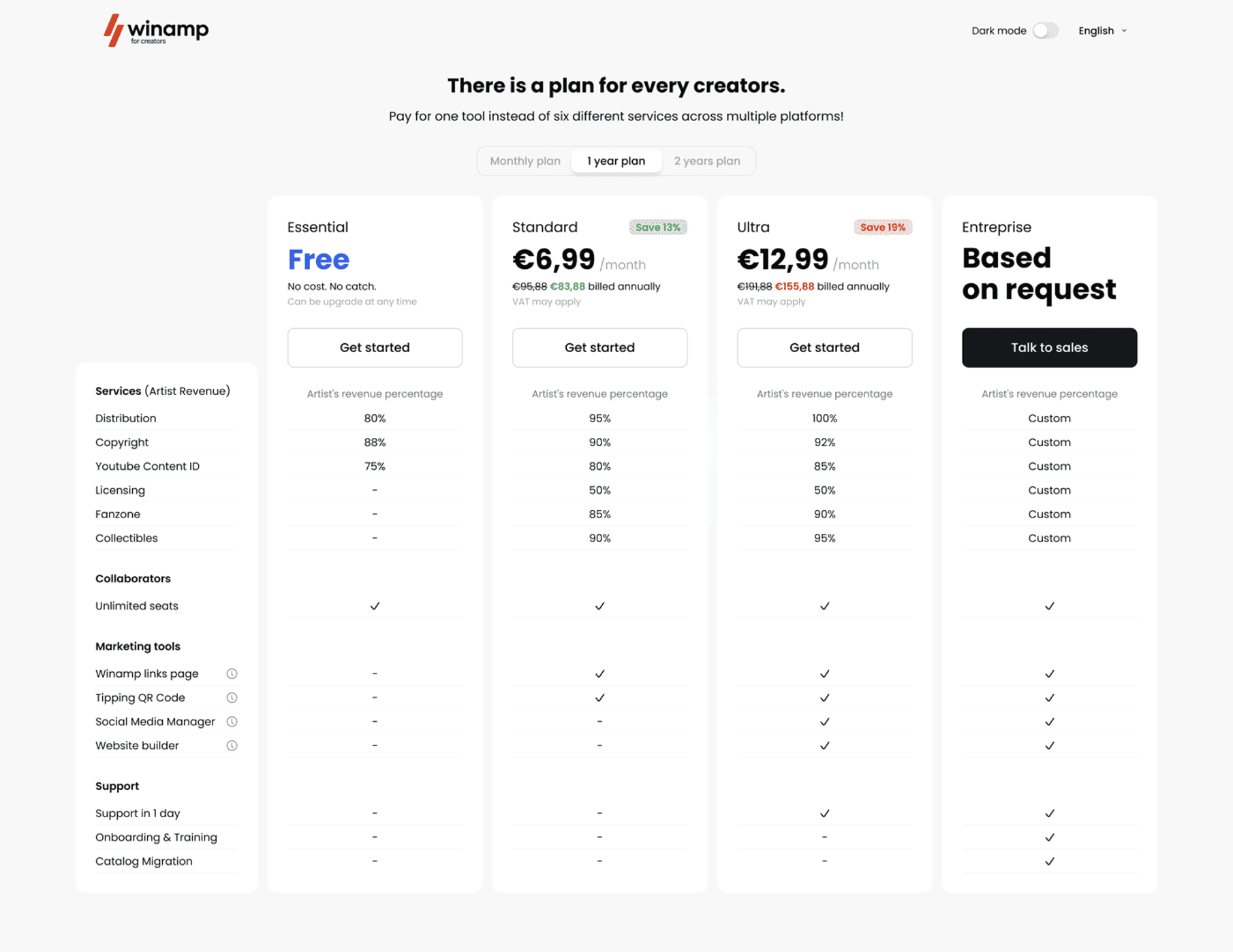Image resolution: width=1233 pixels, height=952 pixels.
Task: Click the Save 19% badge on Ultra
Action: coord(882,227)
